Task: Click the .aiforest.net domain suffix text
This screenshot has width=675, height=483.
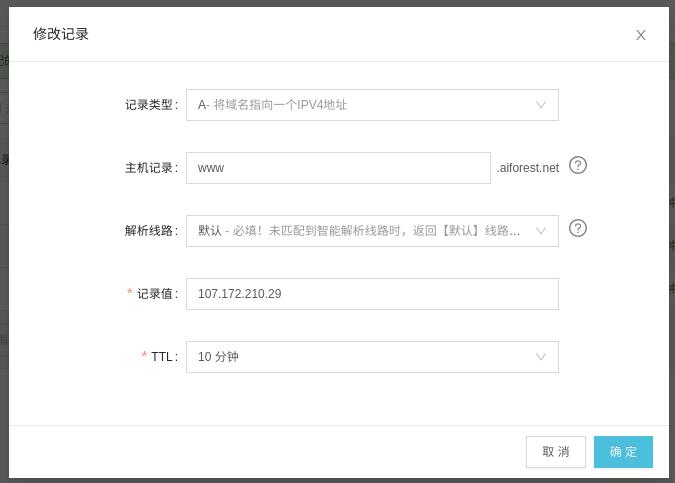Action: coord(528,168)
